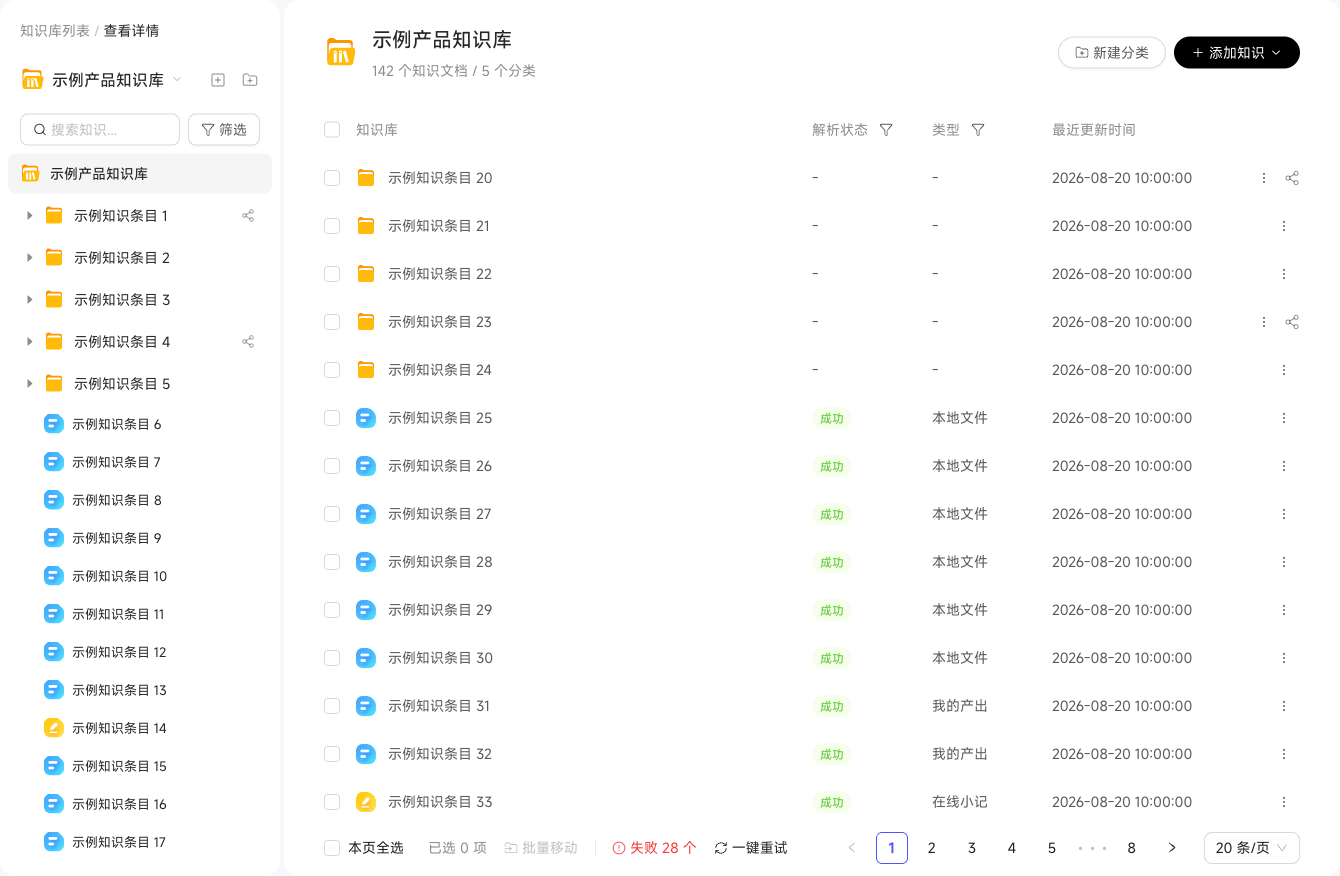Click the add document icon beside the sidebar knowledge base title
Image resolution: width=1340 pixels, height=876 pixels.
click(218, 80)
